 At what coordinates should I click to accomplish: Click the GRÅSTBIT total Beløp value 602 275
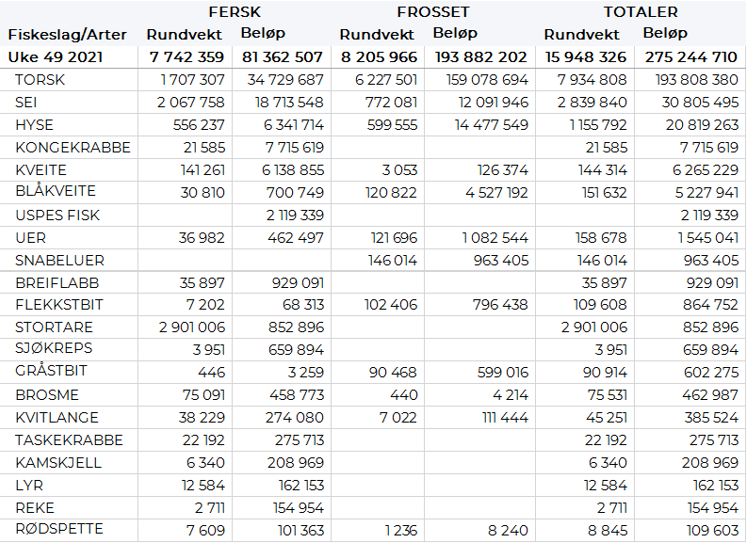[706, 372]
